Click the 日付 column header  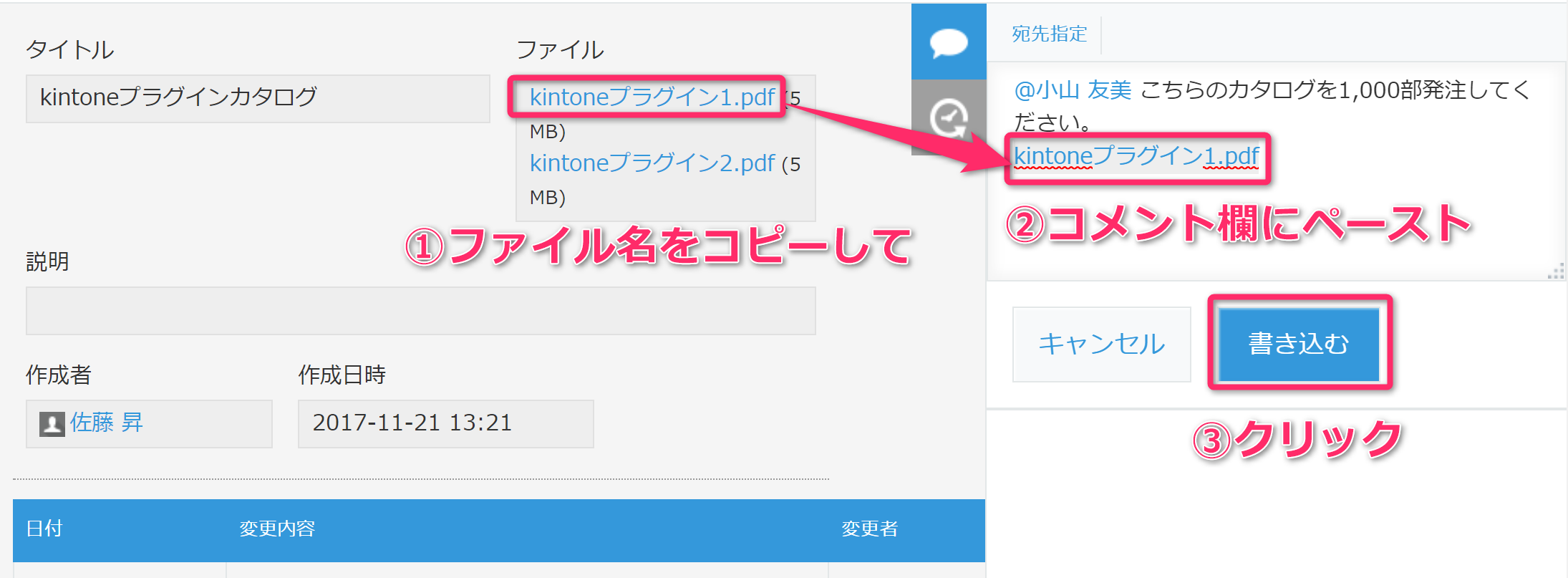click(x=44, y=529)
